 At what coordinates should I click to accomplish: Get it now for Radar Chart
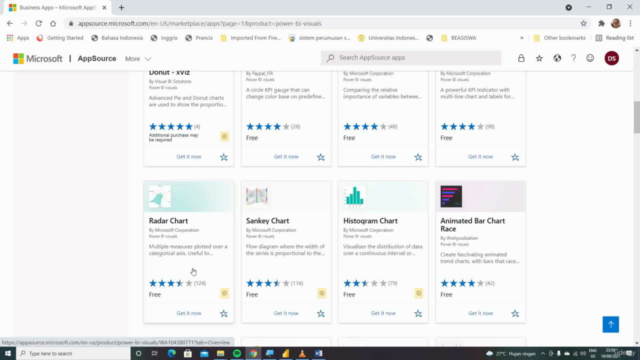(x=189, y=313)
